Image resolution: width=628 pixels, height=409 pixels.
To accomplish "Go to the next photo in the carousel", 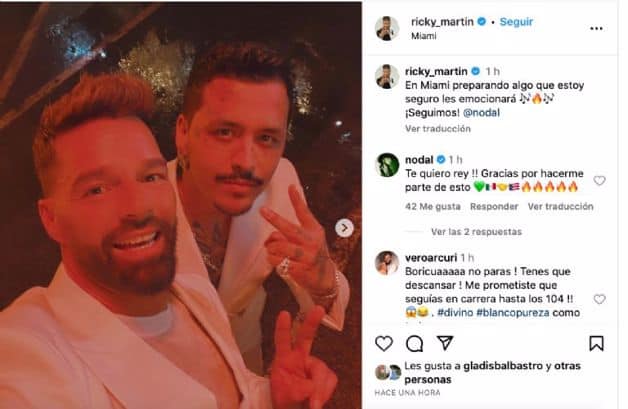I will pos(344,228).
